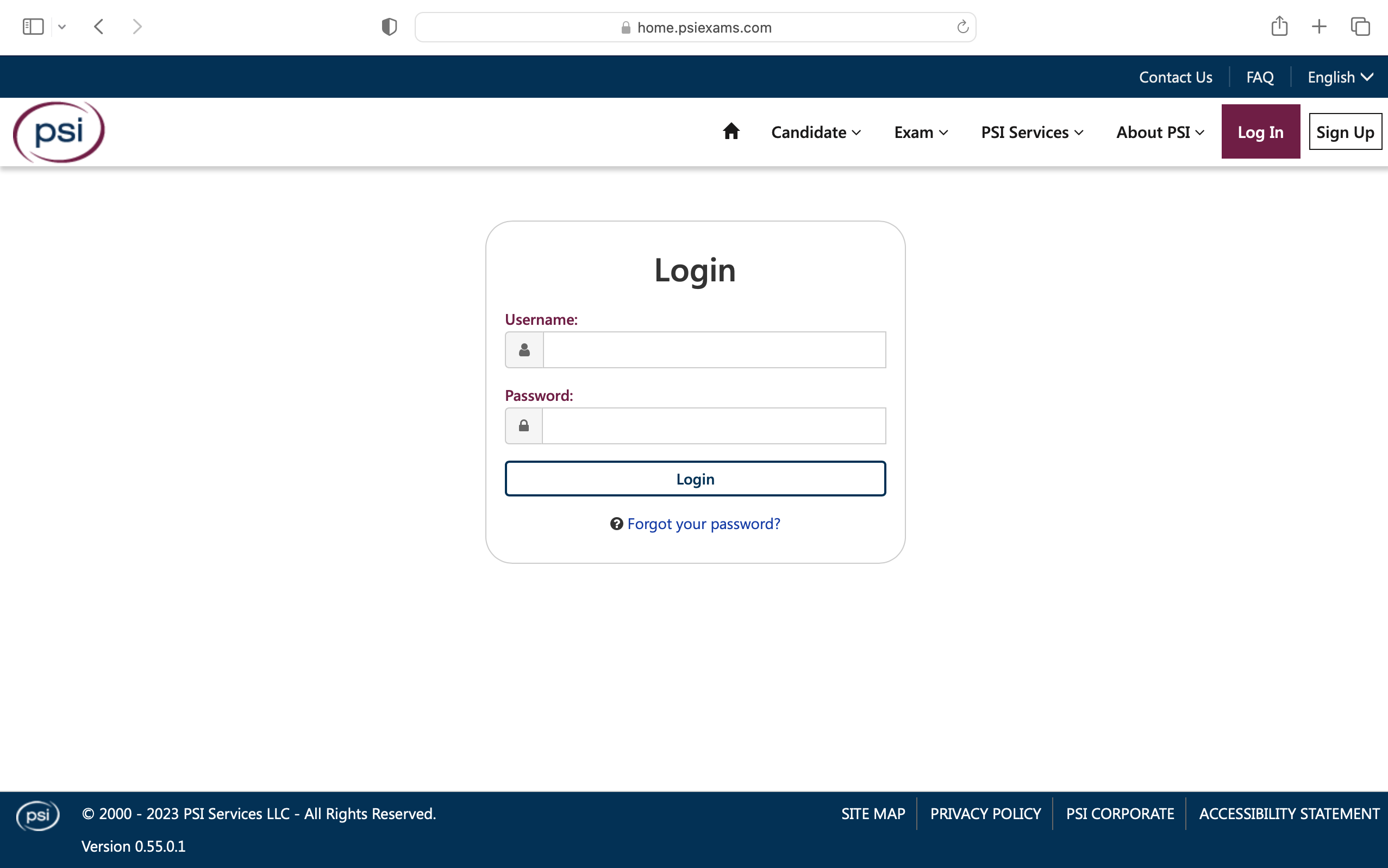The image size is (1388, 868).
Task: Click Forgot your password link
Action: 703,524
